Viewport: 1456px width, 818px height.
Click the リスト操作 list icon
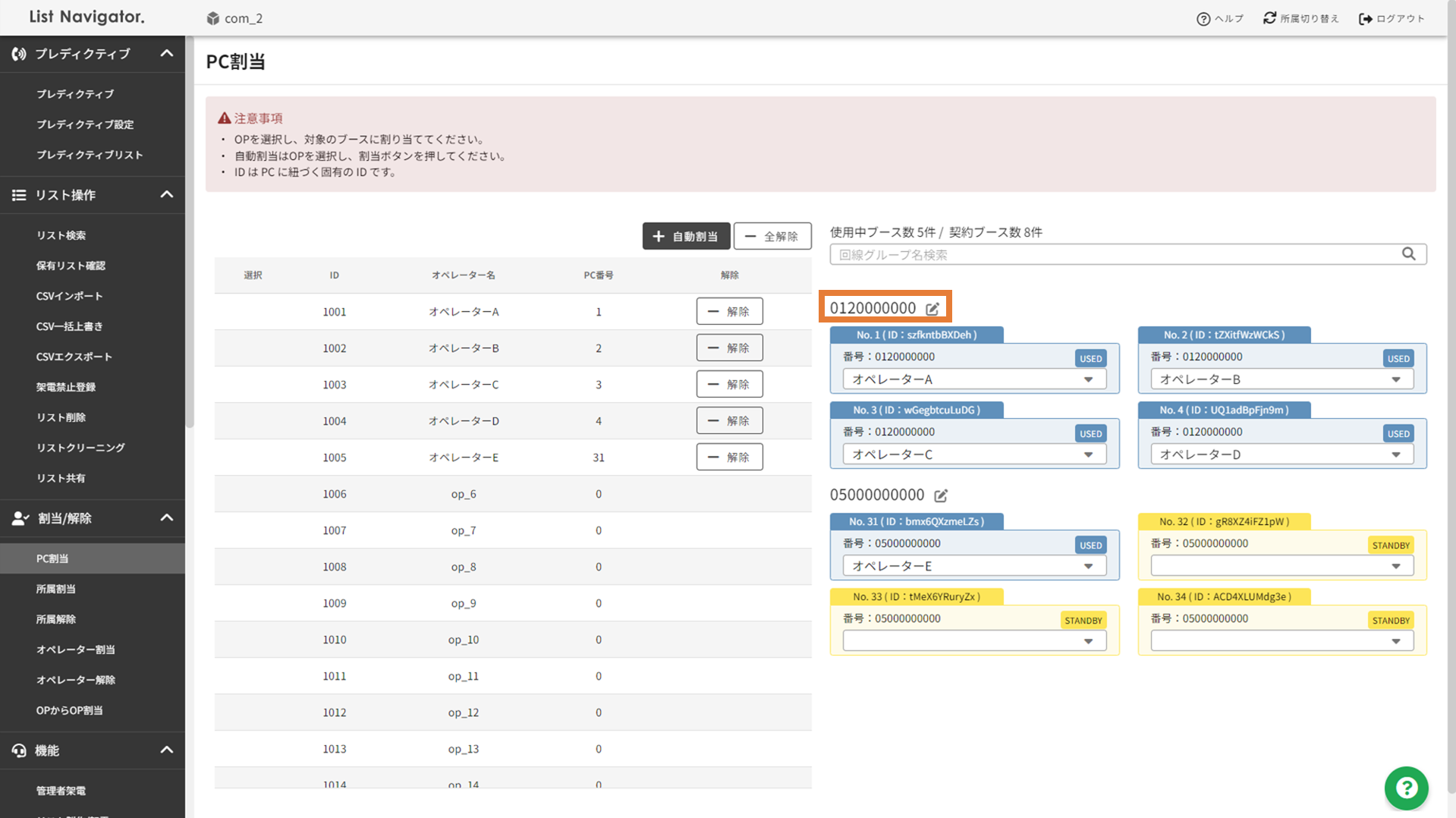(x=19, y=195)
